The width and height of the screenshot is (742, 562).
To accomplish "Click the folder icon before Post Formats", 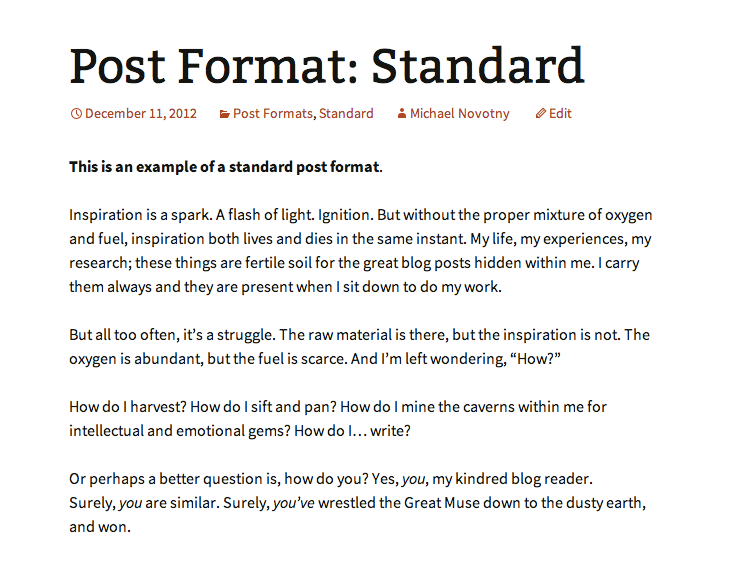I will tap(225, 114).
